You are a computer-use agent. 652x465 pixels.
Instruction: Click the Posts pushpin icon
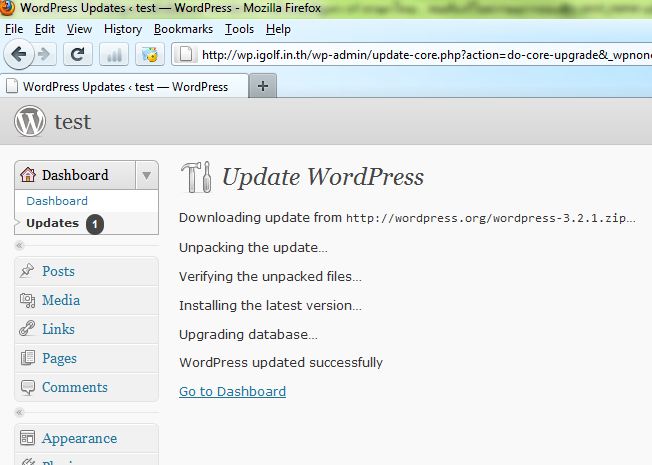click(x=27, y=271)
